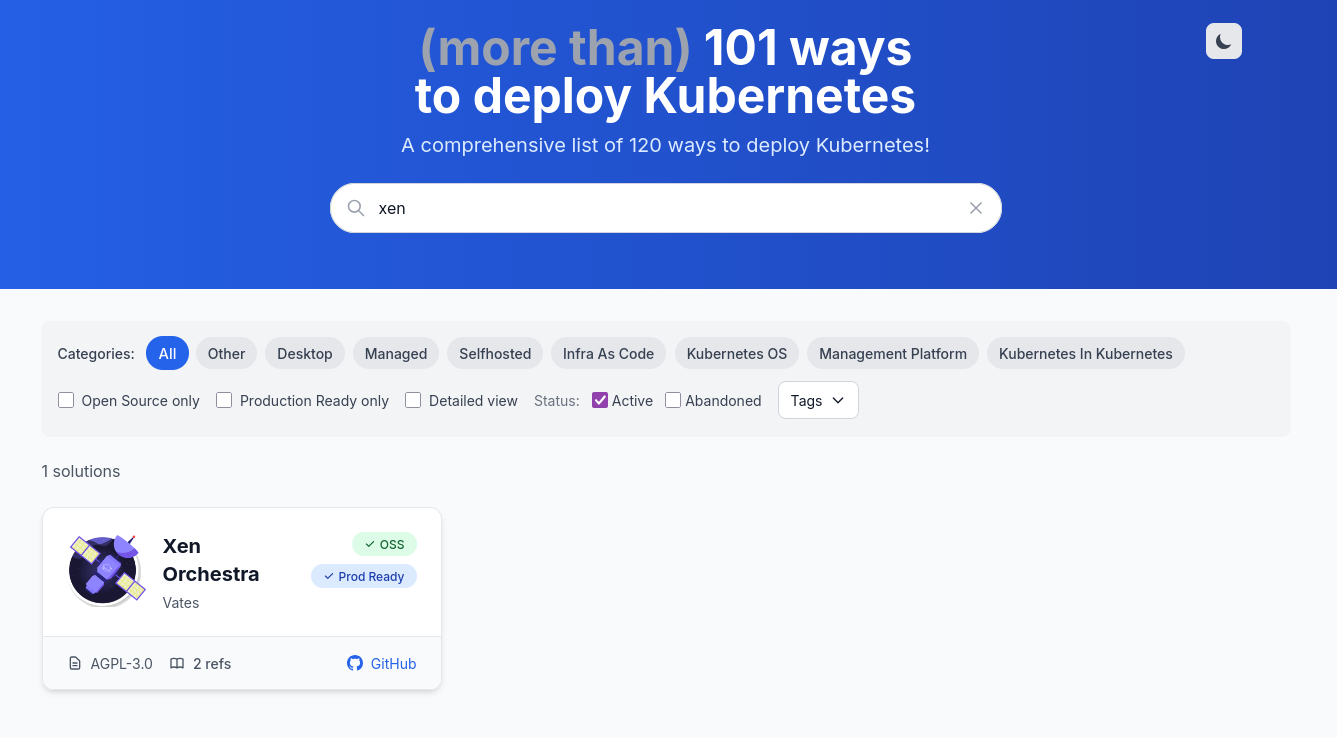Open the Tags dropdown
Image resolution: width=1337 pixels, height=738 pixels.
coord(817,400)
